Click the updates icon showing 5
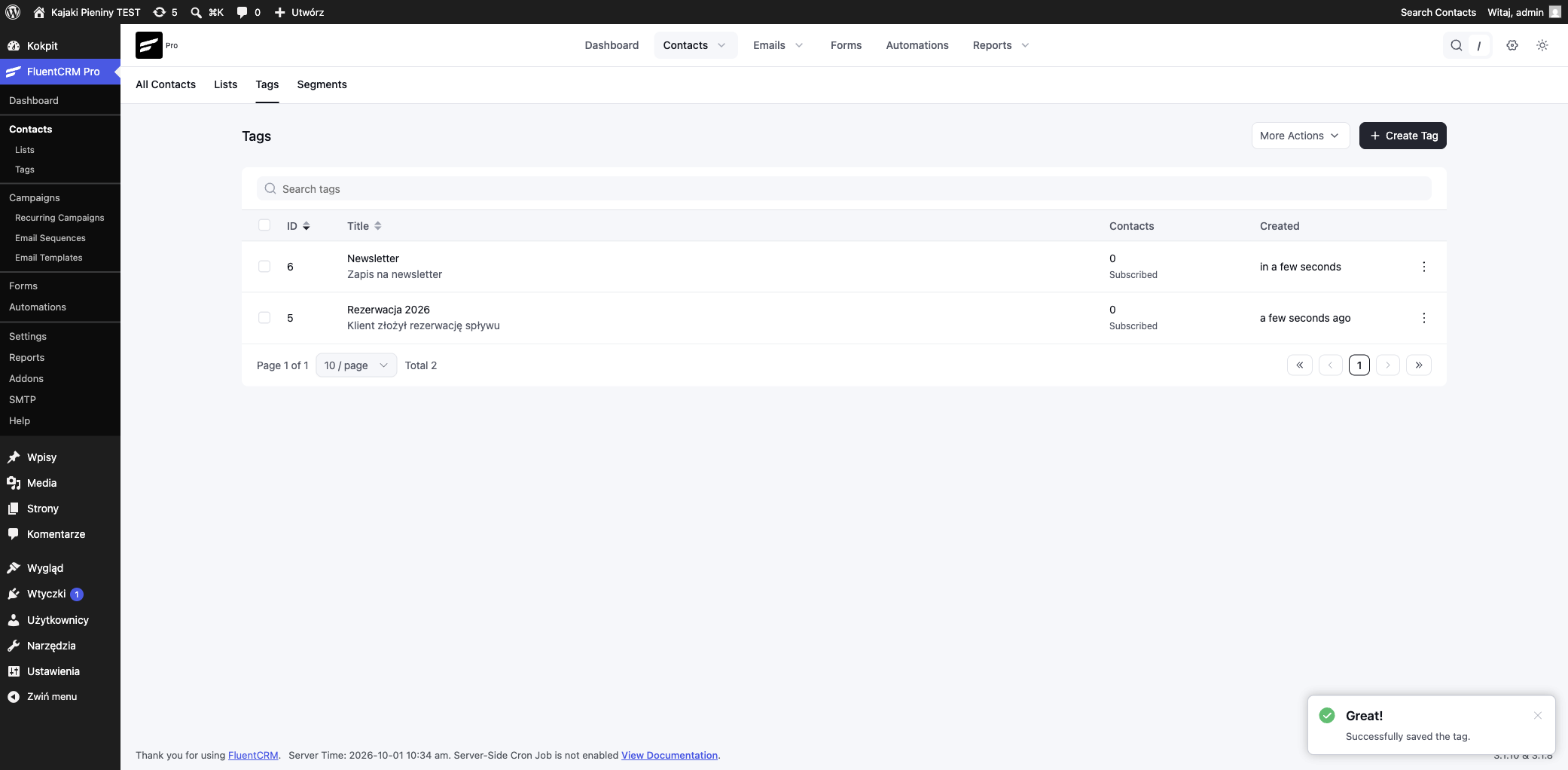 coord(165,12)
